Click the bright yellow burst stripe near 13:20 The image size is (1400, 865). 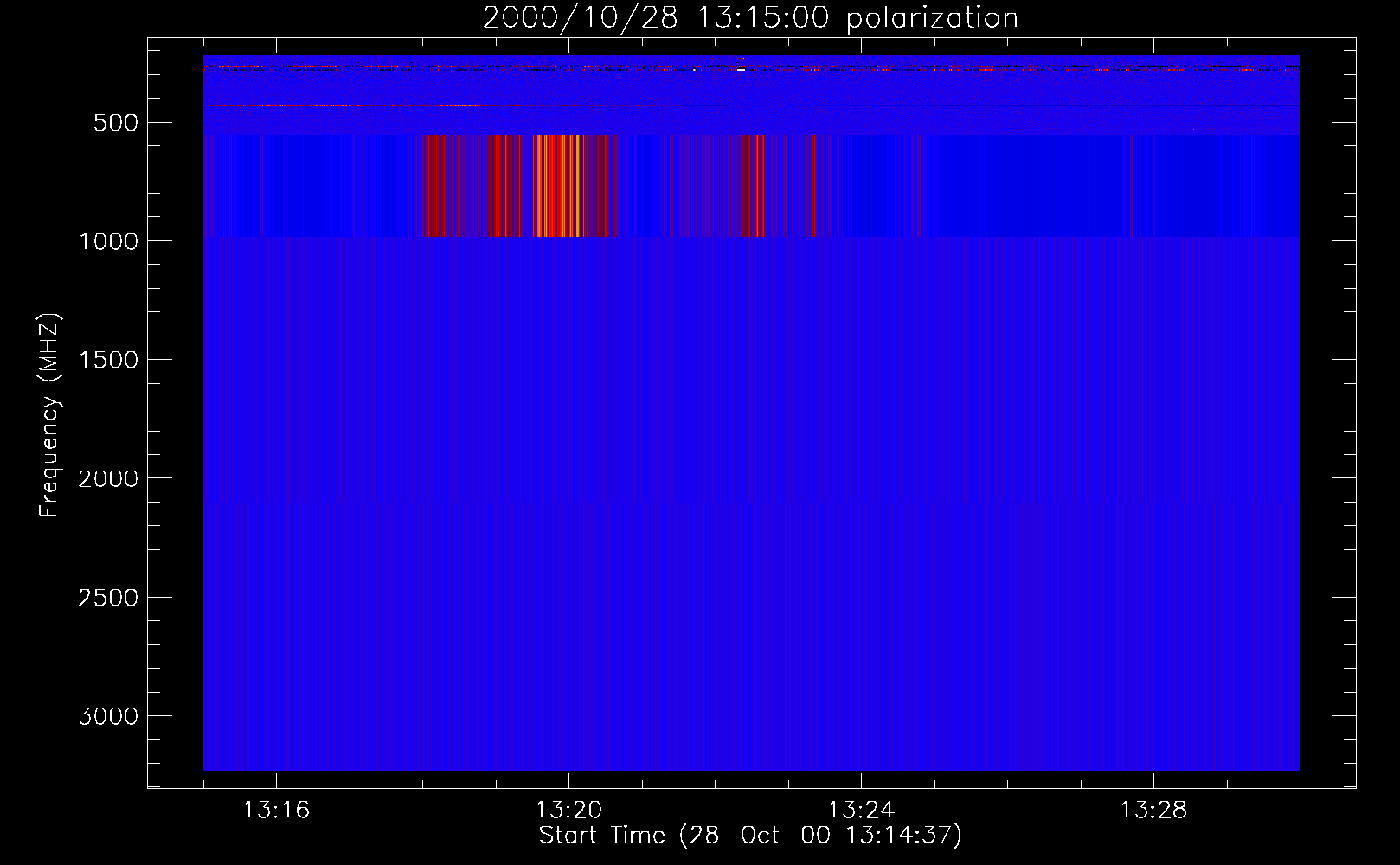click(576, 186)
